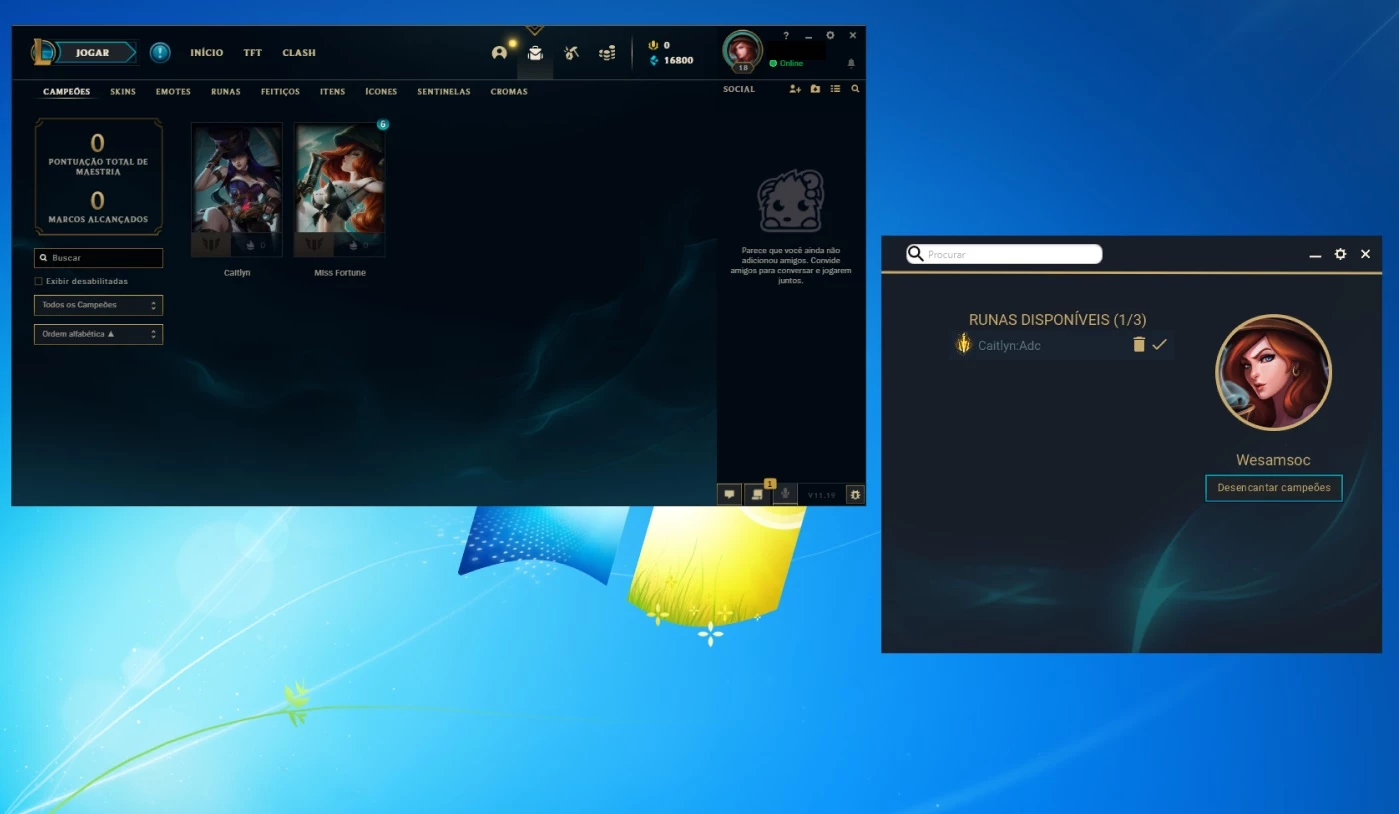Viewport: 1399px width, 814px height.
Task: Click the SOCIAL panel header
Action: (739, 89)
